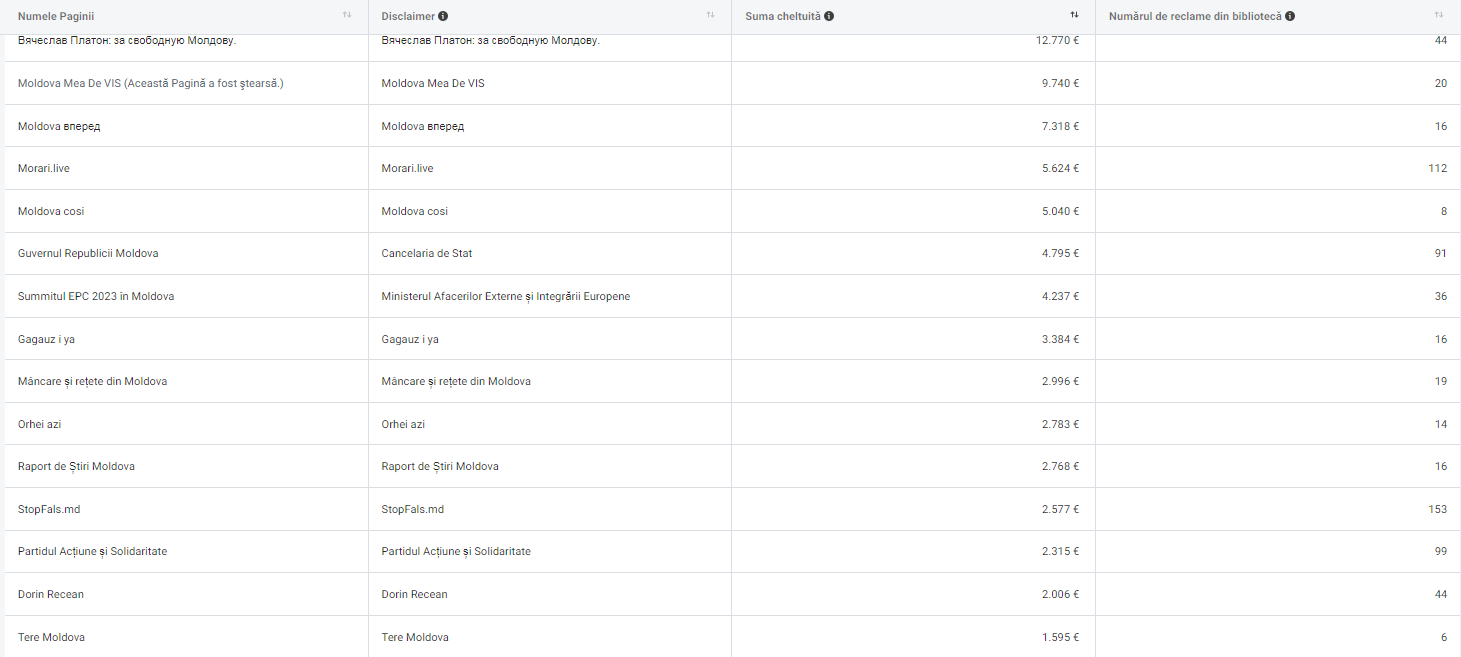Click info icon next to Disclaimer header
Image resolution: width=1461 pixels, height=657 pixels.
coord(443,16)
